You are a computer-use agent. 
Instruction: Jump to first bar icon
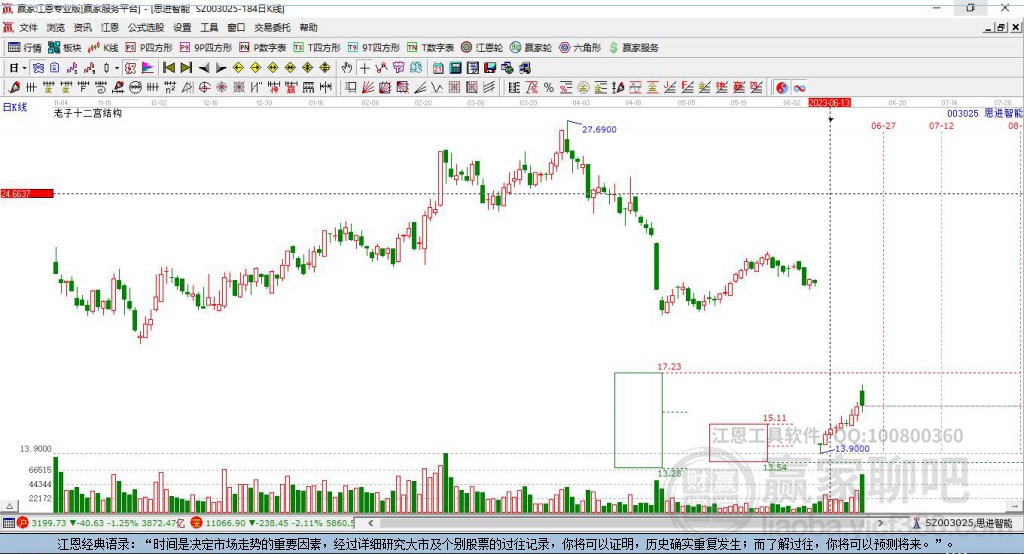tap(168, 68)
